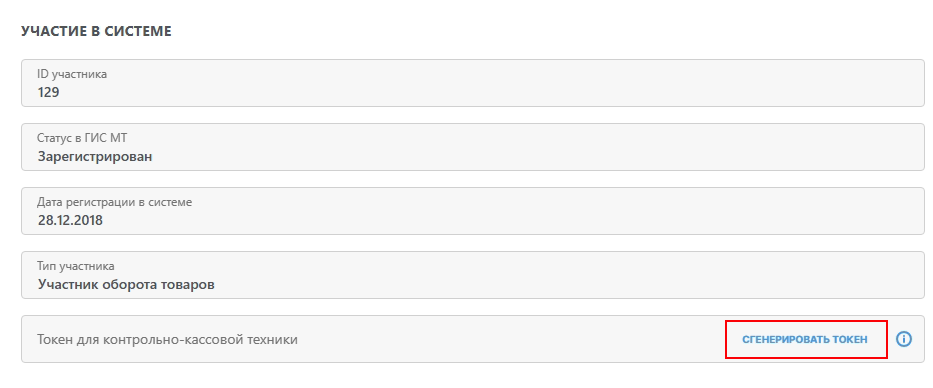Screen dimensions: 933x388
Task: Click the Участник оборота товаров value
Action: click(126, 284)
